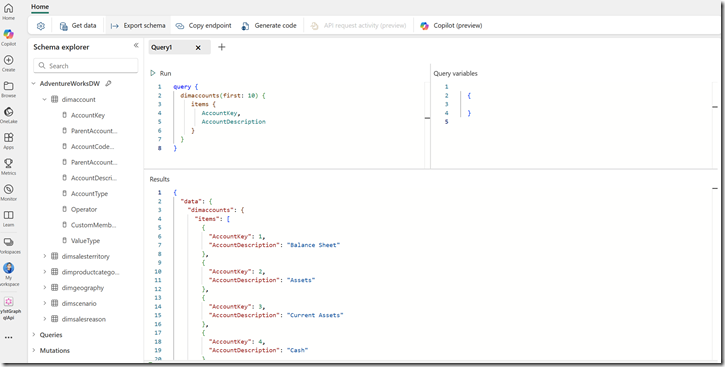Select the AccountDescri... field

click(x=94, y=178)
